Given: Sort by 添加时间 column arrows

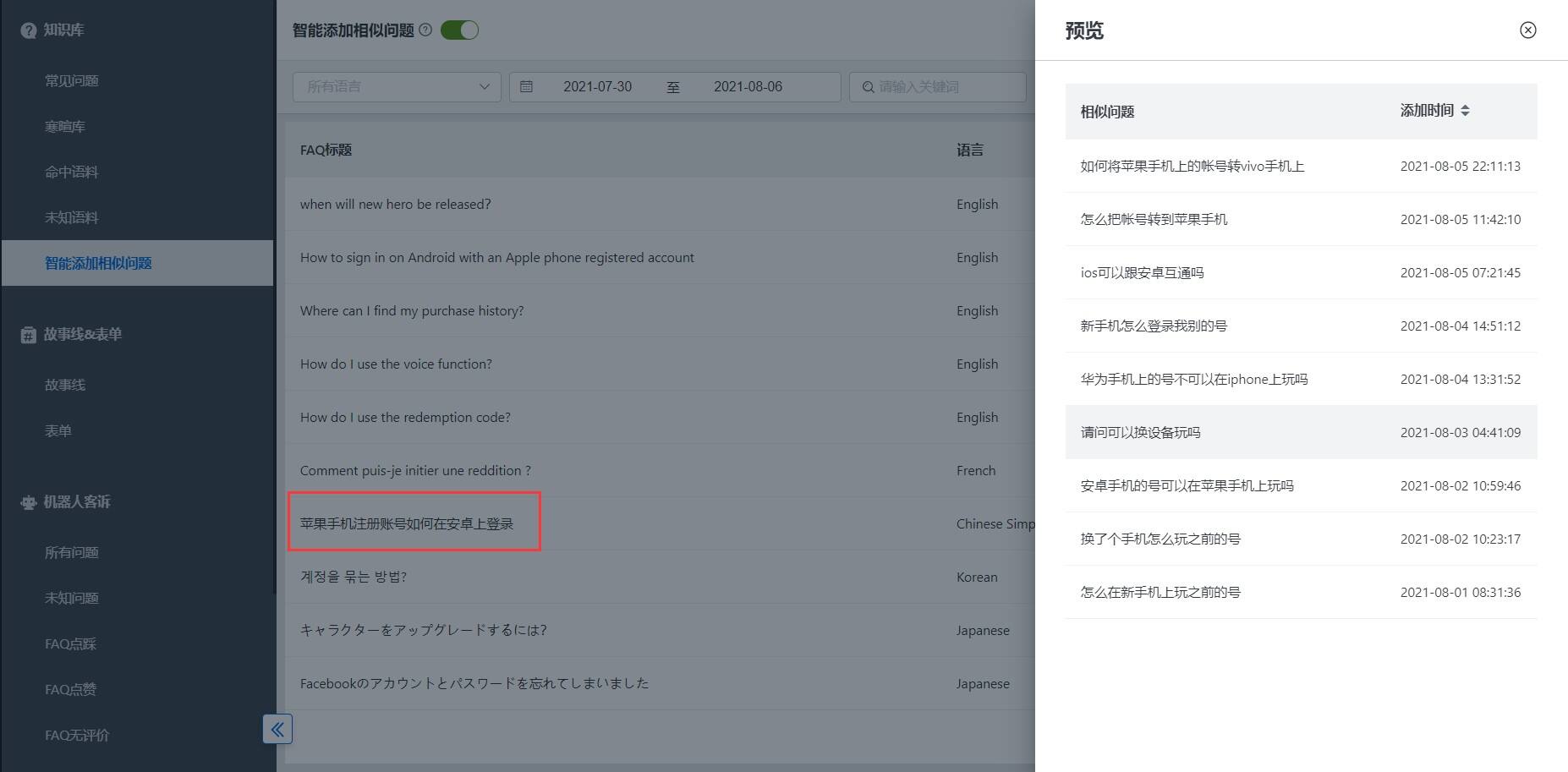Looking at the screenshot, I should [1465, 111].
